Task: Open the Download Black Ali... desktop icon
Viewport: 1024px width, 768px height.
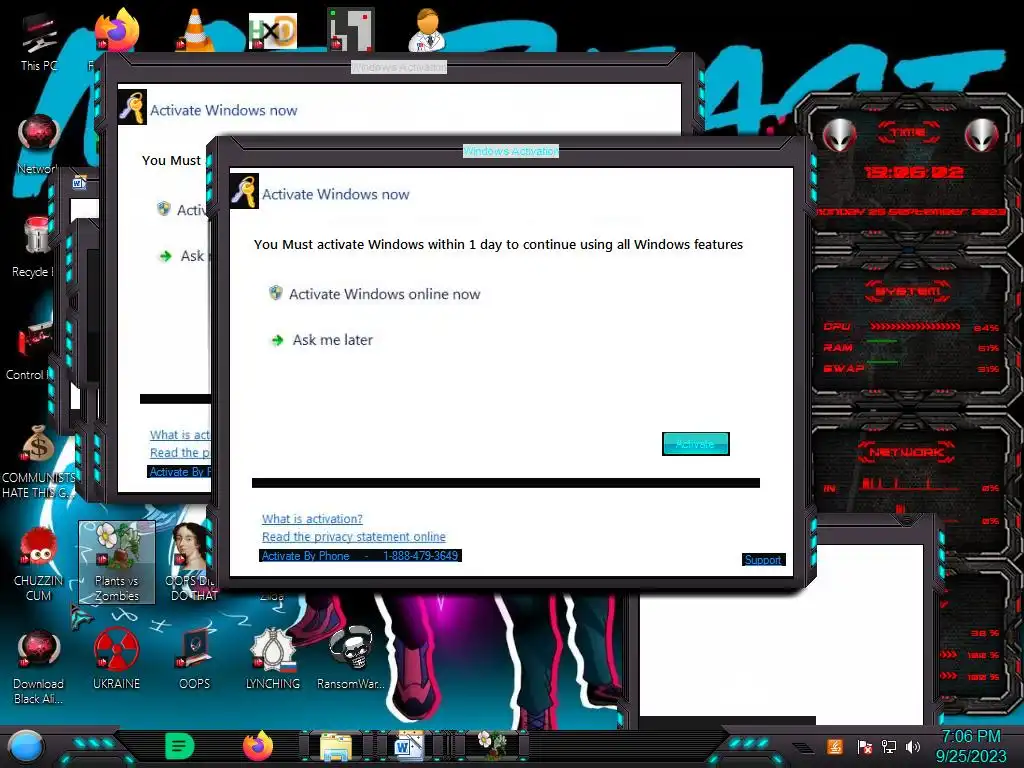Action: coord(38,667)
